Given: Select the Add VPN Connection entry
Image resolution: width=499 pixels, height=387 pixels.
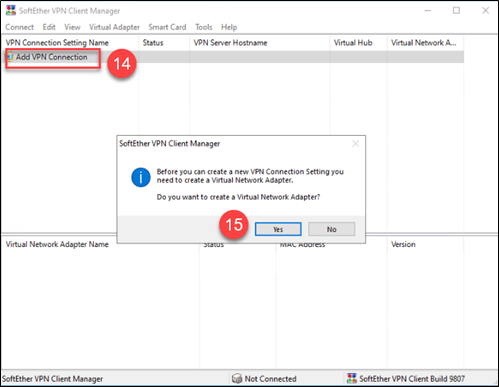Looking at the screenshot, I should pyautogui.click(x=52, y=57).
